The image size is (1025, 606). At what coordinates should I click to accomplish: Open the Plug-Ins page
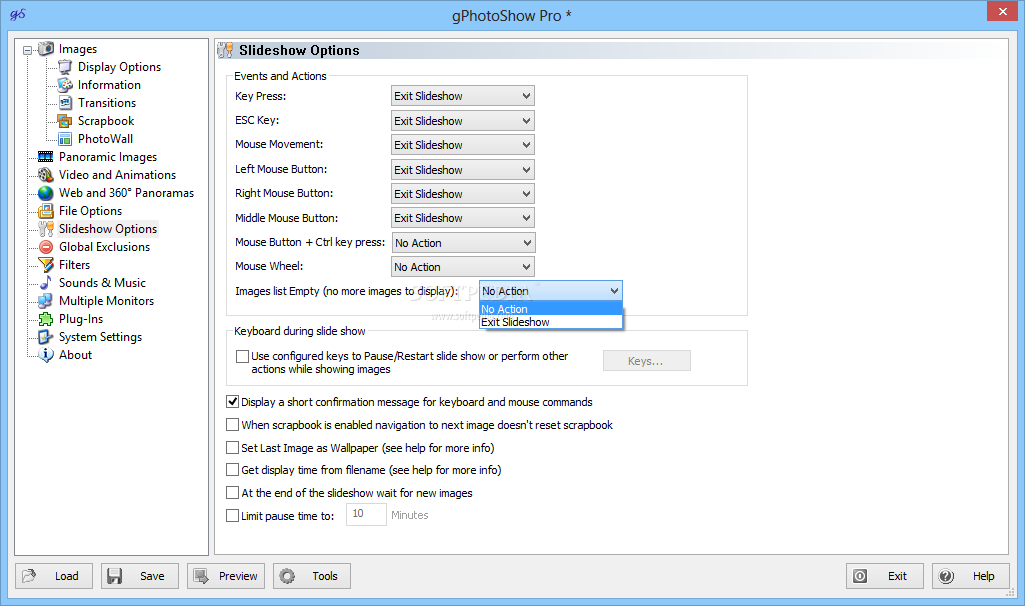[x=81, y=319]
